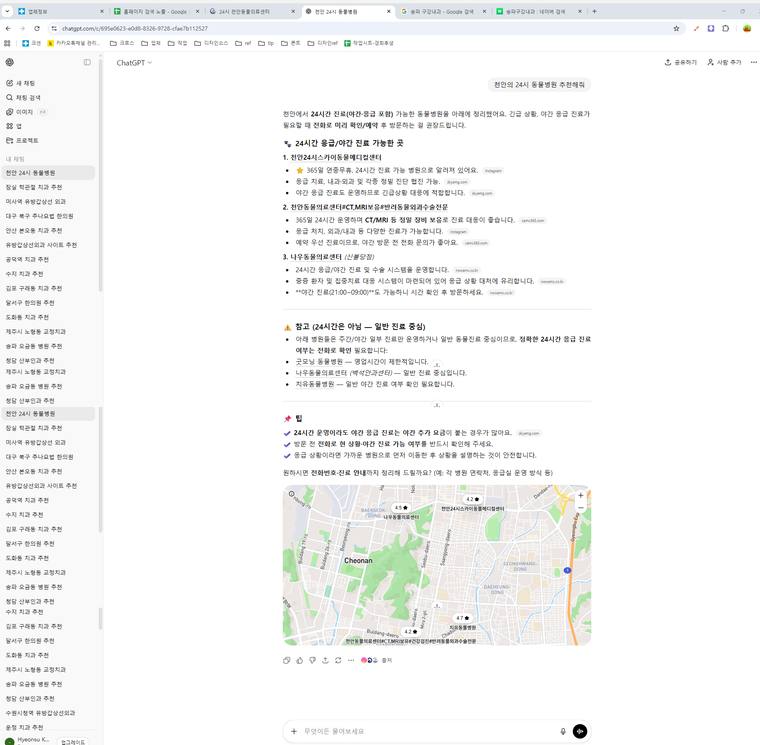Open the Chrome extensions puzzle icon
Viewport: 760px width, 745px height.
point(726,29)
